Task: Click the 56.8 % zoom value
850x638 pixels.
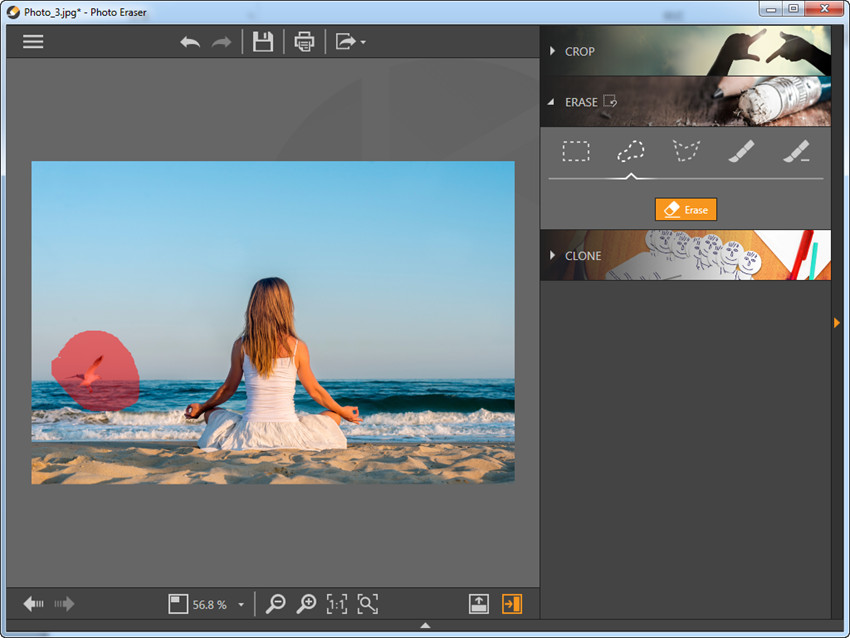Action: tap(209, 605)
